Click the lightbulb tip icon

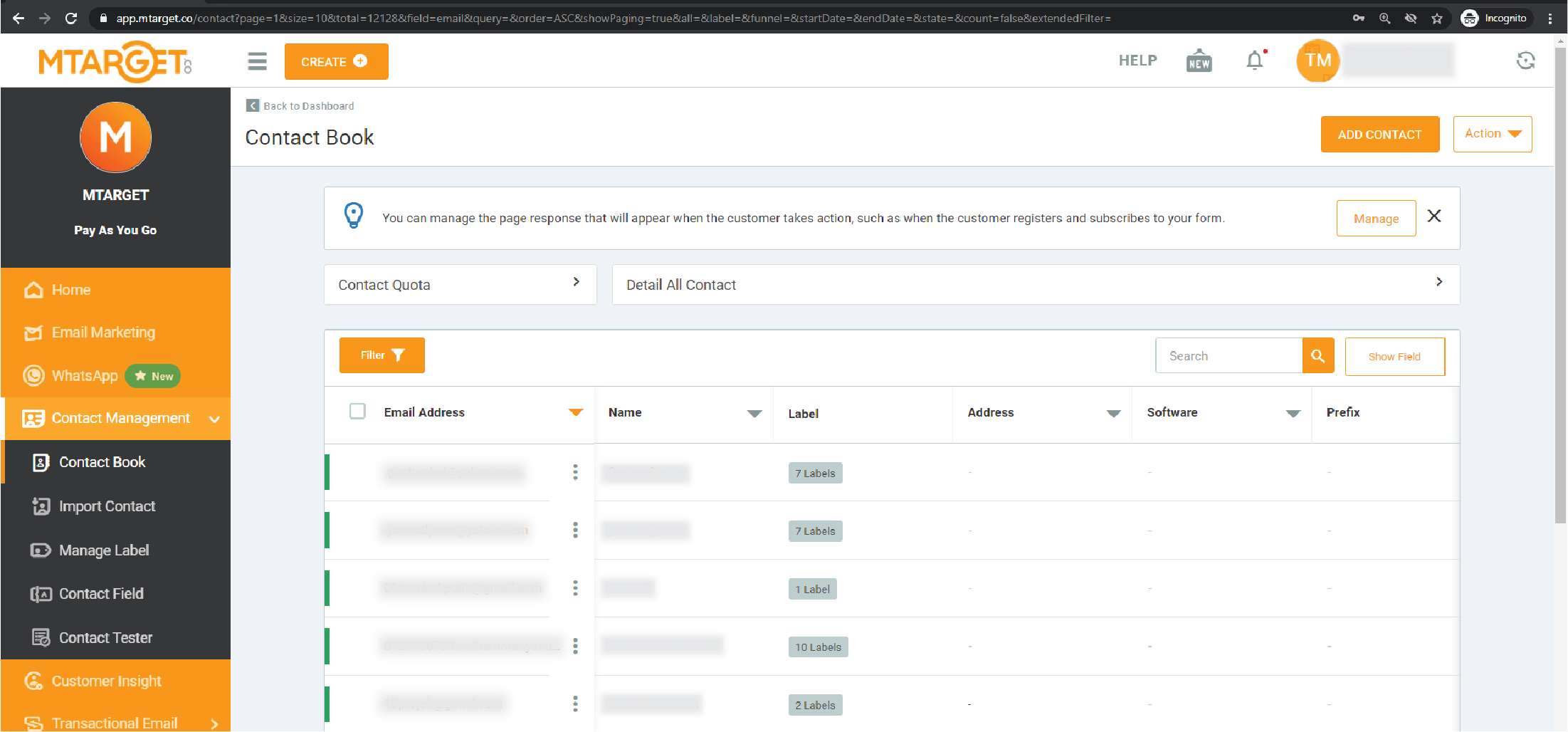[x=354, y=215]
